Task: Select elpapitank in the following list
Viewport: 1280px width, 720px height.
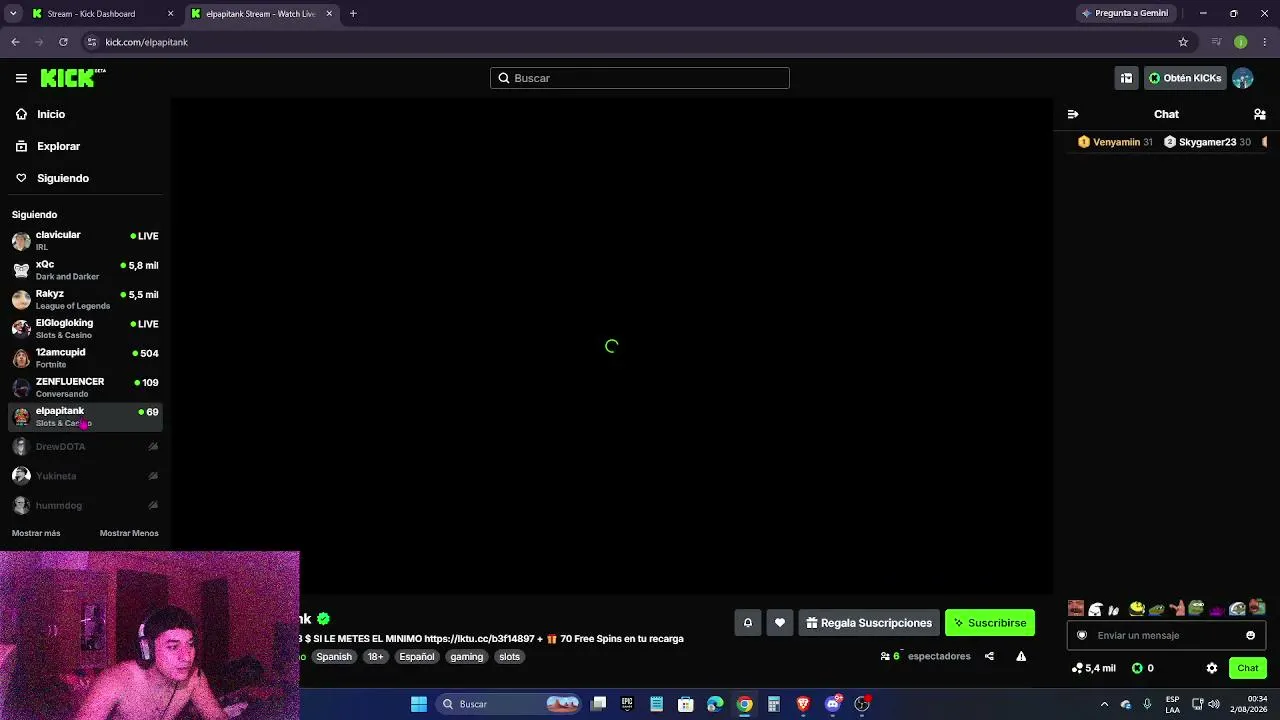Action: [85, 416]
